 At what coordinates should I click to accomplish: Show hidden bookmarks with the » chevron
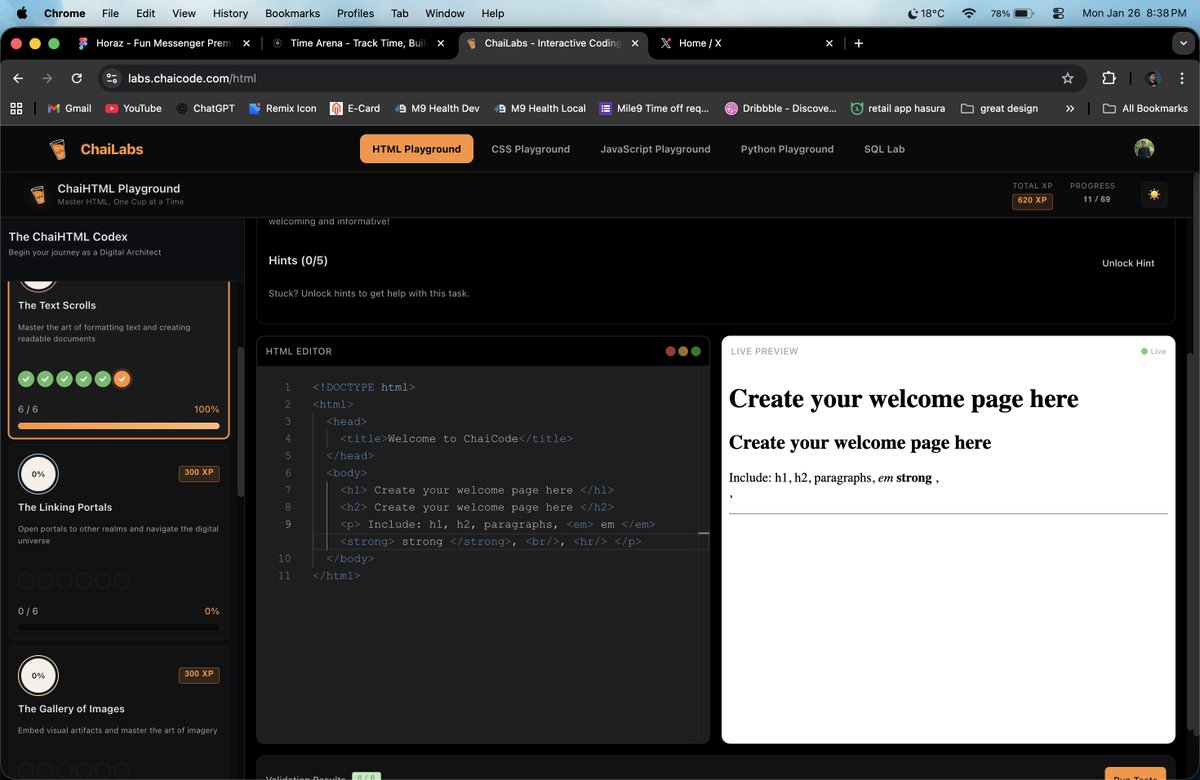click(1070, 108)
